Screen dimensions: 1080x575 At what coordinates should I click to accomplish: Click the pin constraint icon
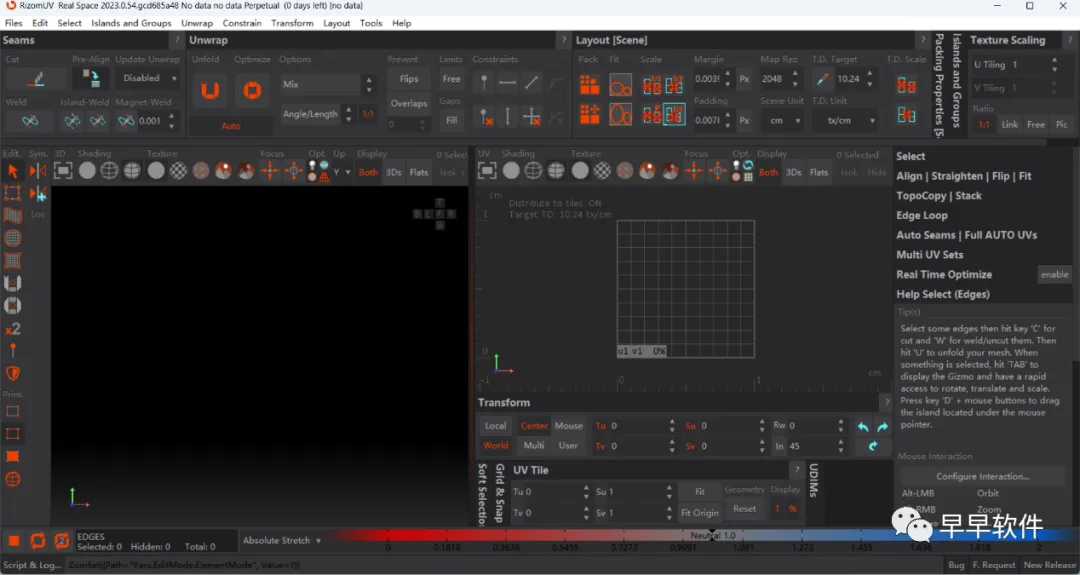click(484, 83)
